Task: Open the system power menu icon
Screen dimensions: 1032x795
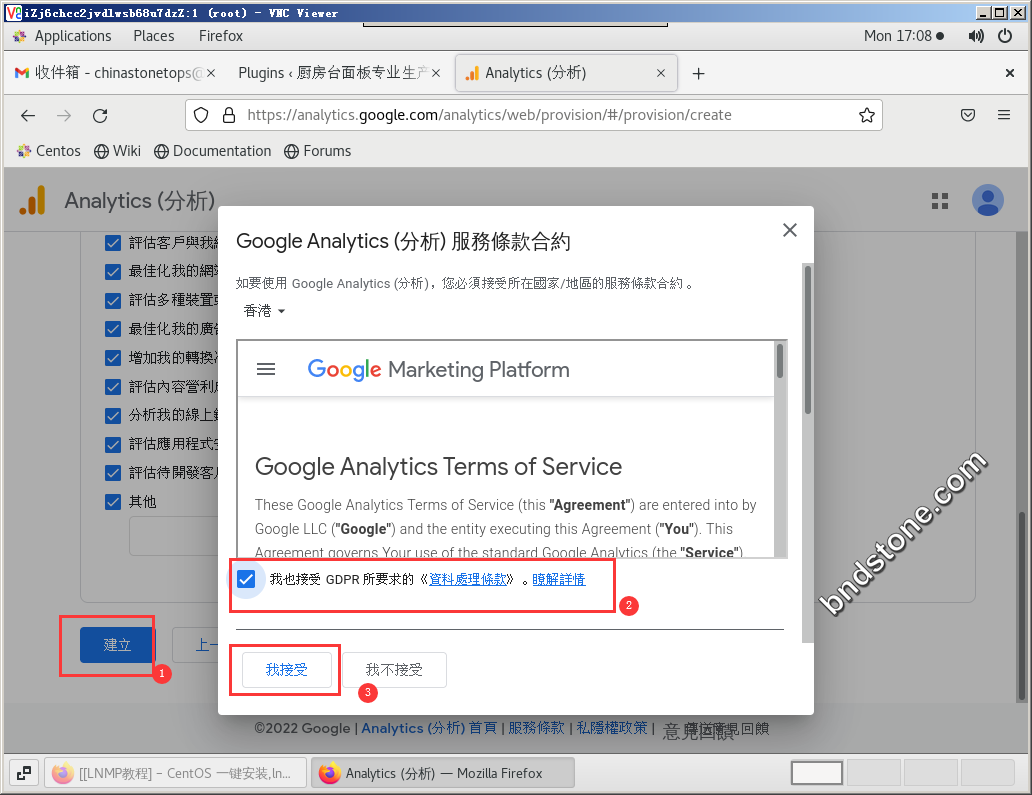Action: pyautogui.click(x=1005, y=36)
